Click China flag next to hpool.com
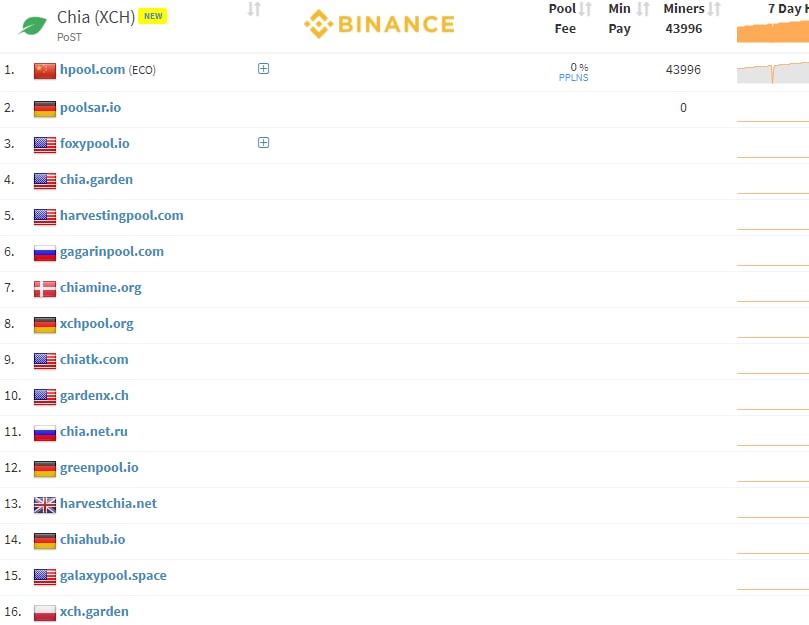The height and width of the screenshot is (625, 809). click(x=45, y=71)
